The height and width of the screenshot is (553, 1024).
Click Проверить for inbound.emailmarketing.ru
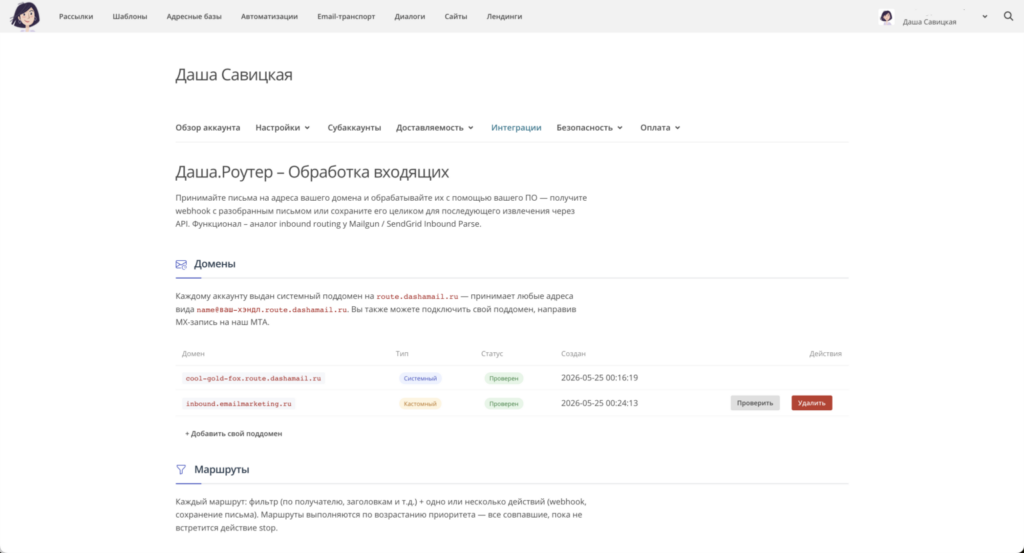755,403
